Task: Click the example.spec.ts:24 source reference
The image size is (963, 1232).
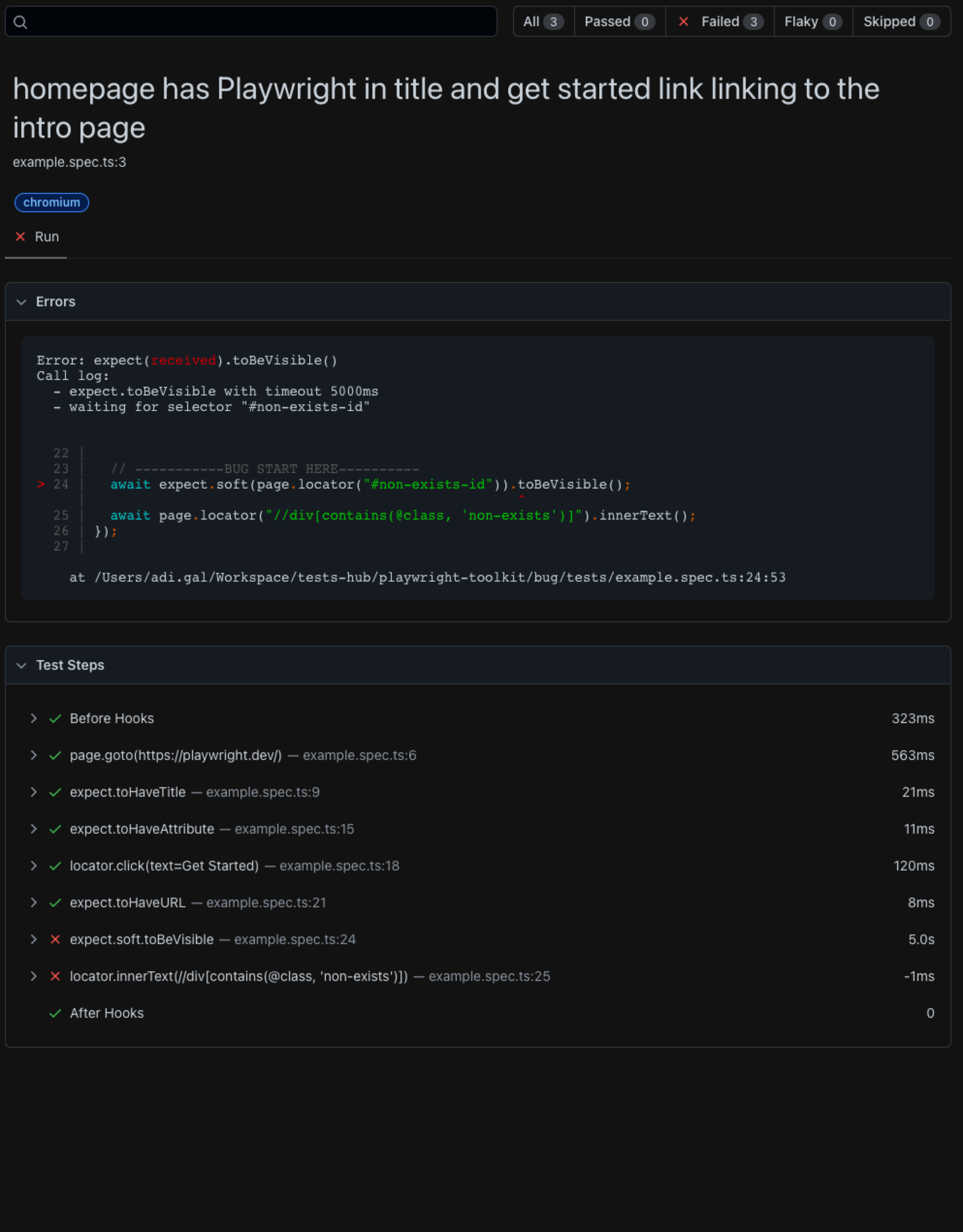Action: [x=295, y=939]
